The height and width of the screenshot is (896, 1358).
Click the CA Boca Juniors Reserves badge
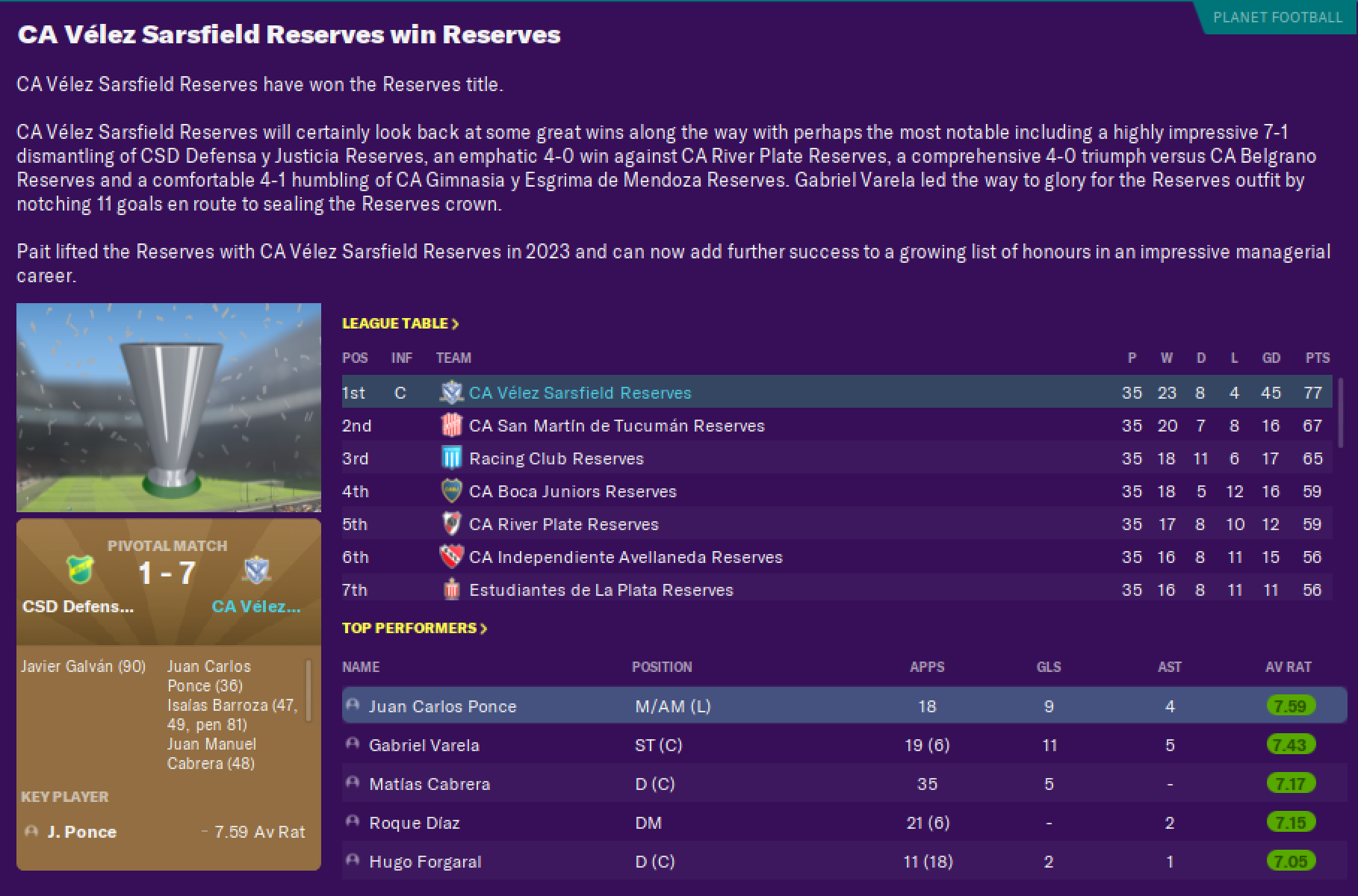point(451,491)
